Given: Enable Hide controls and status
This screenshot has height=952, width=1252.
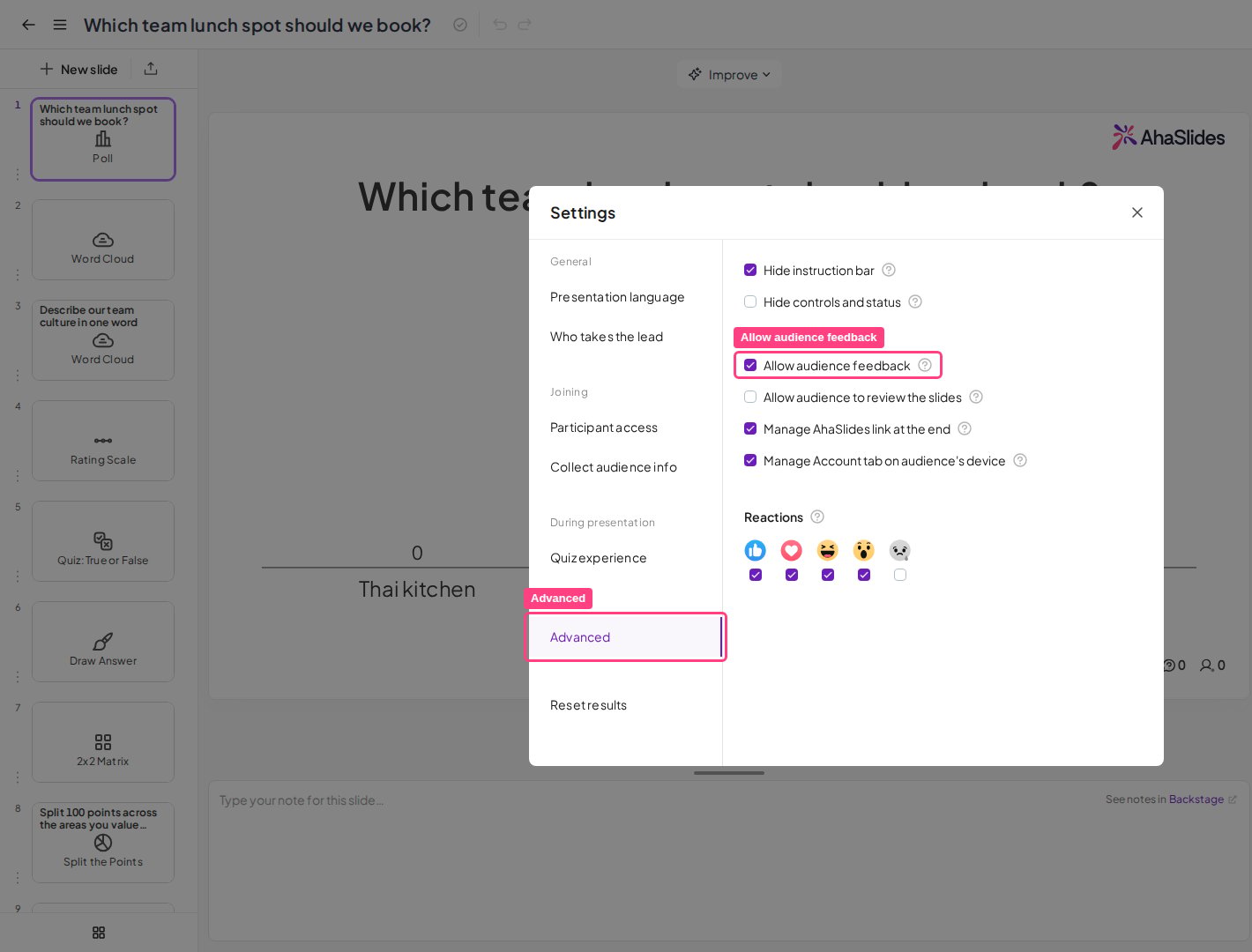Looking at the screenshot, I should tap(750, 301).
